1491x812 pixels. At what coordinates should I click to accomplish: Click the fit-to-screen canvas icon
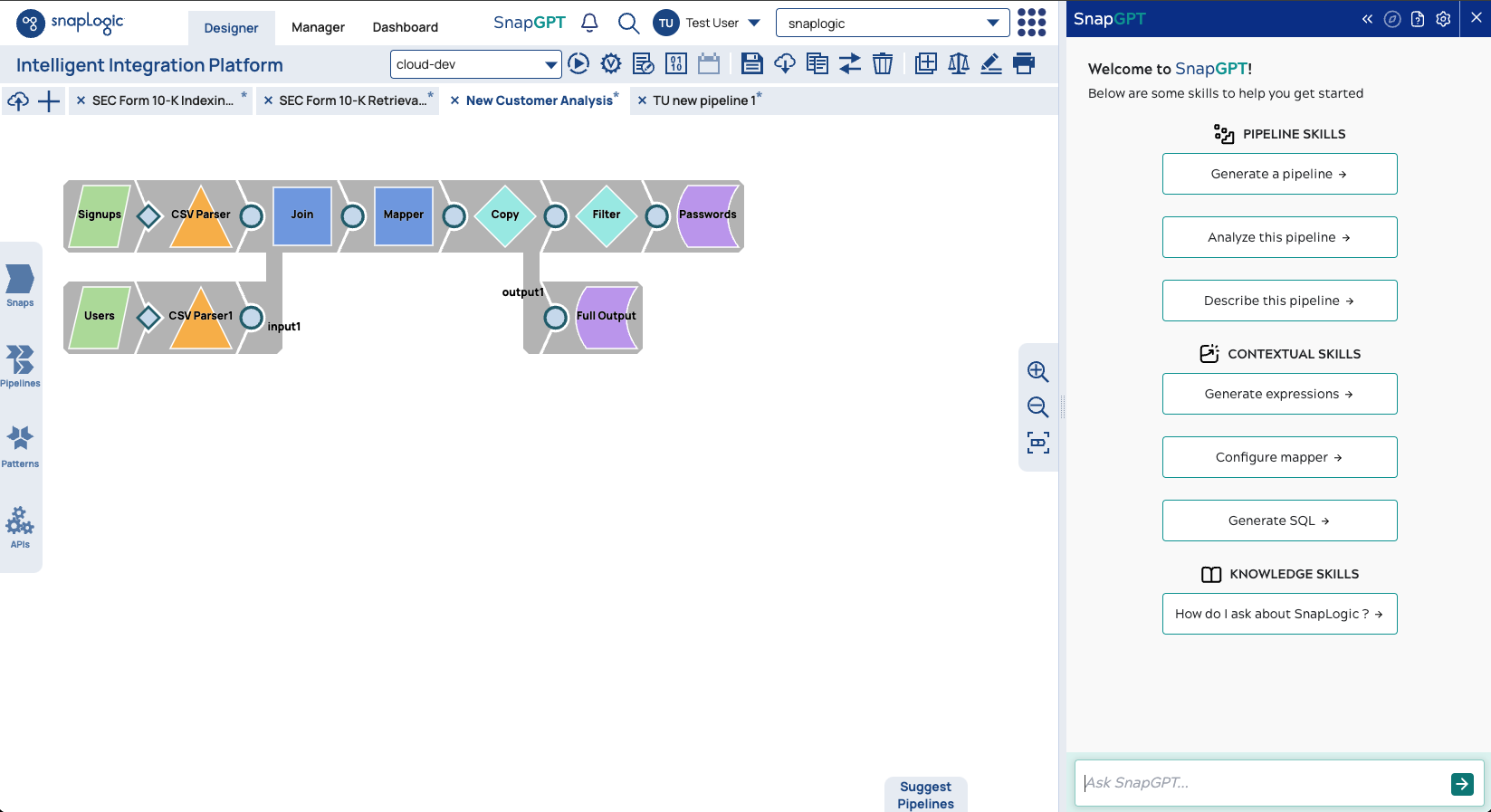tap(1038, 443)
